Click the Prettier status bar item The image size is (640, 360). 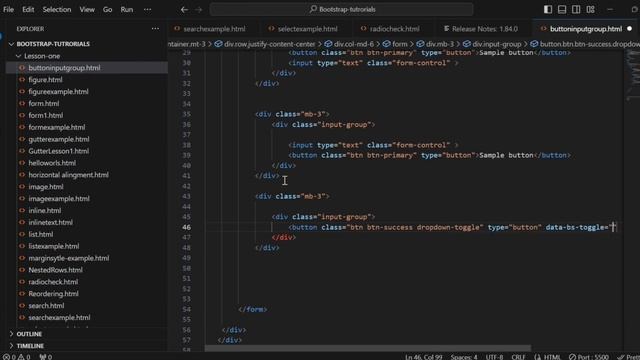coord(629,357)
